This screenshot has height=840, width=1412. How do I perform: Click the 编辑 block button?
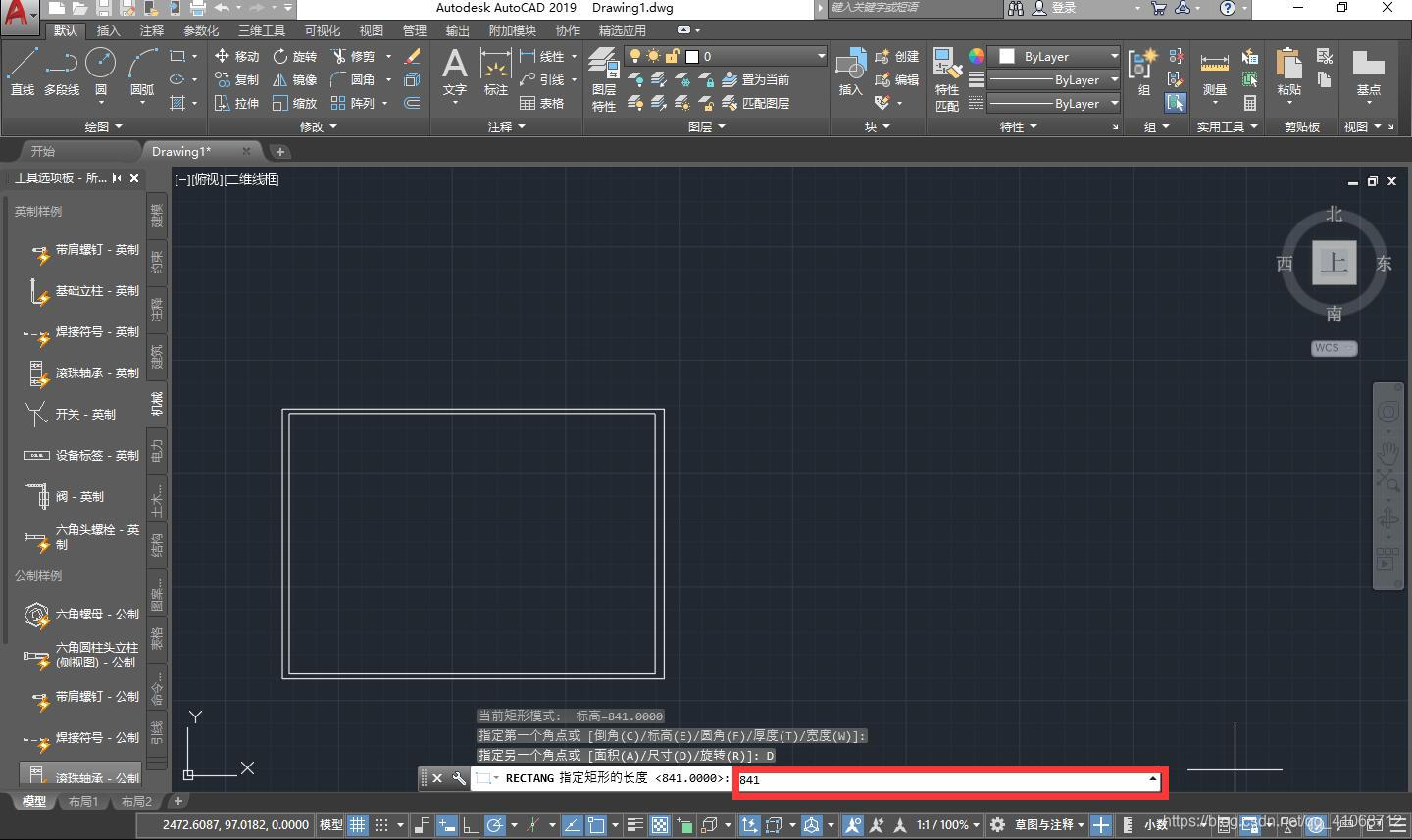[x=897, y=79]
